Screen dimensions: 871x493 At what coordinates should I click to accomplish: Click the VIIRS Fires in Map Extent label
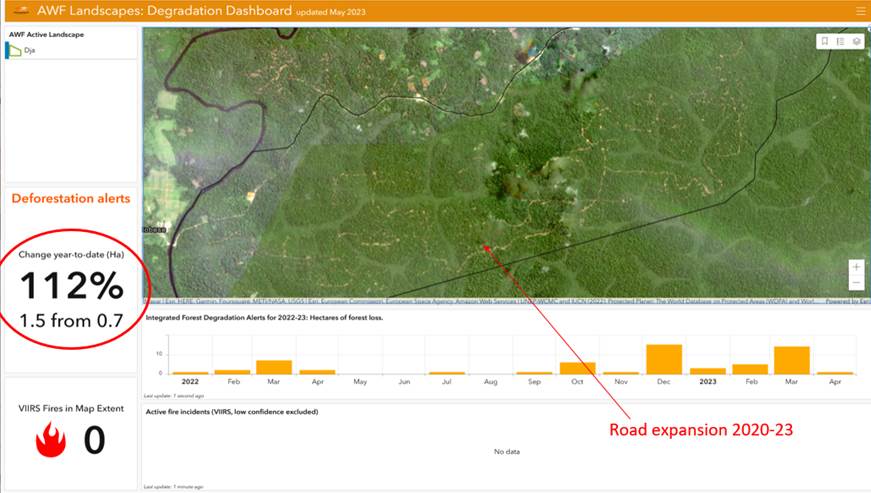[x=71, y=408]
